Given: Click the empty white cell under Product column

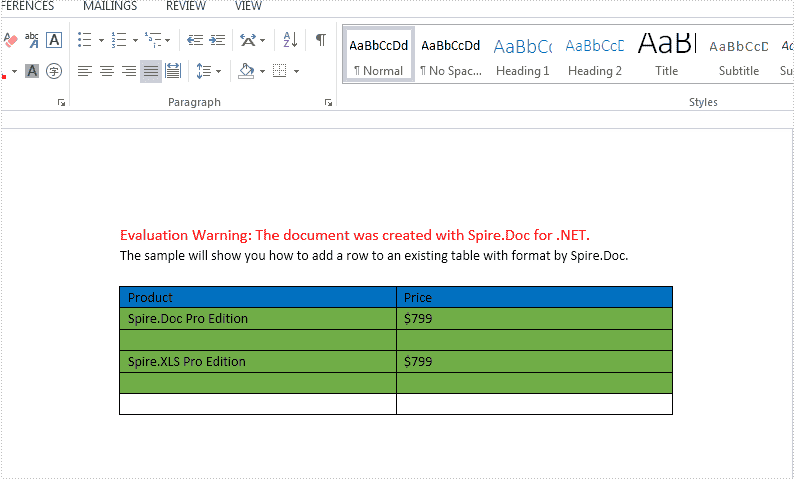Looking at the screenshot, I should coord(258,404).
